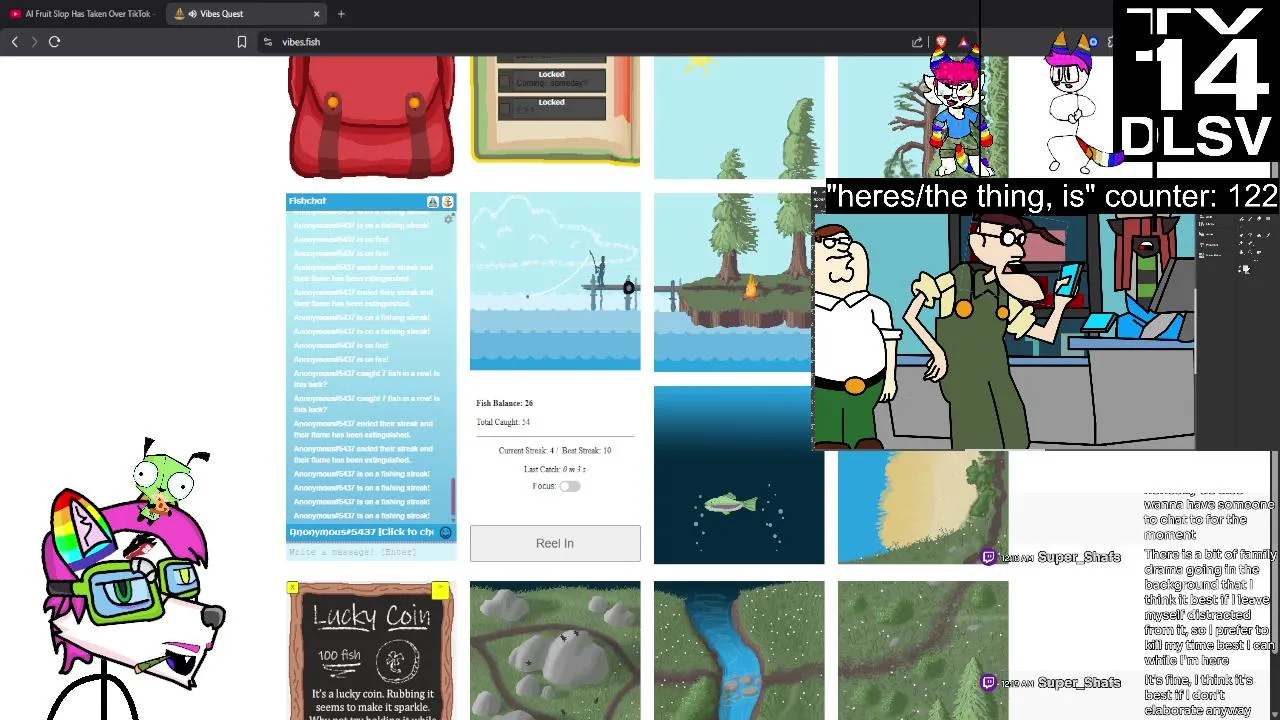Viewport: 1280px width, 720px height.
Task: Click the blue river map tile
Action: tap(739, 650)
